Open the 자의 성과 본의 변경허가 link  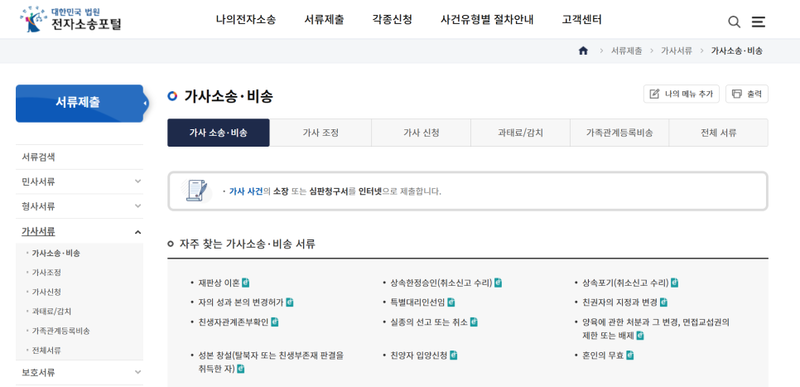click(241, 302)
